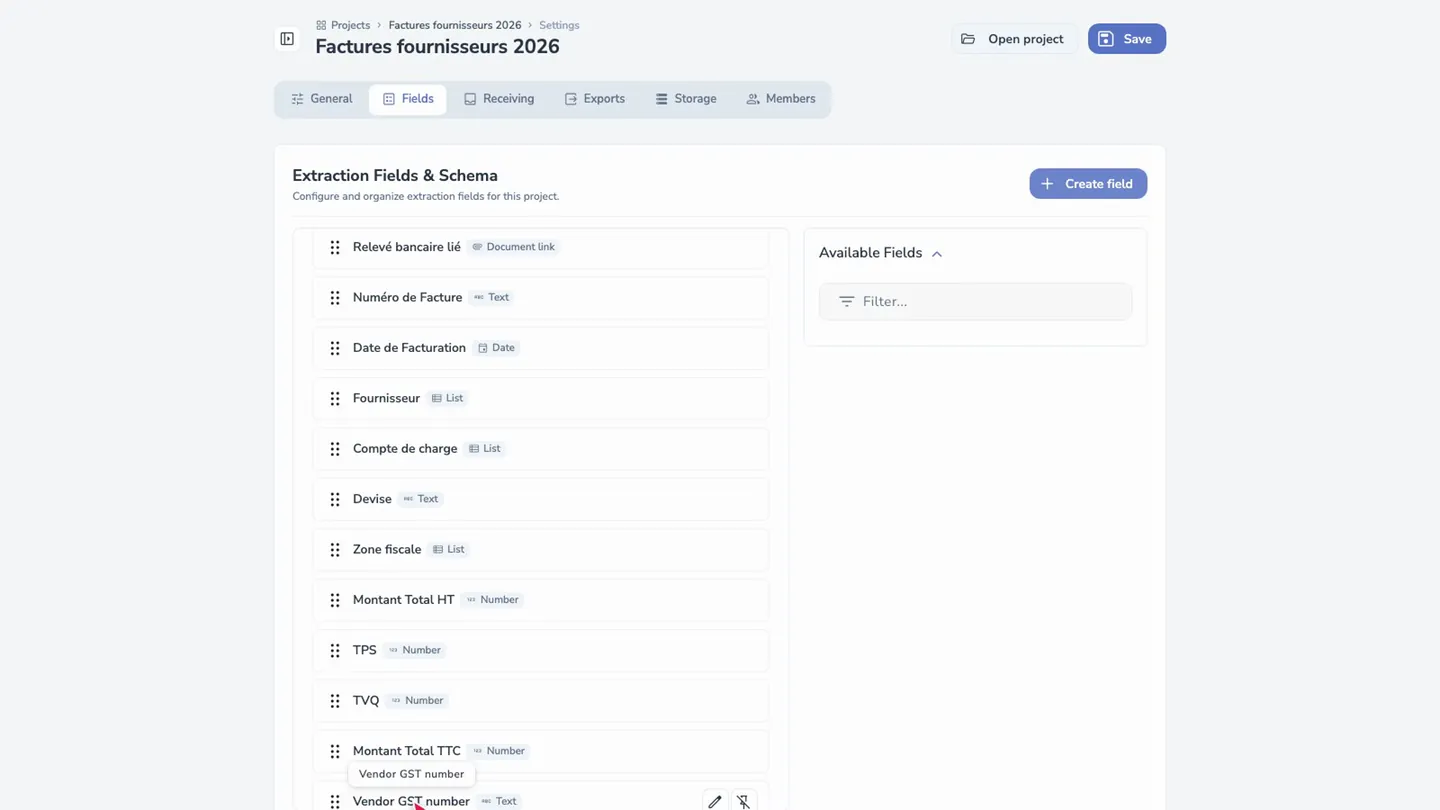Screen dimensions: 1440x810
Task: Click the Zone fiscale field name
Action: (387, 550)
